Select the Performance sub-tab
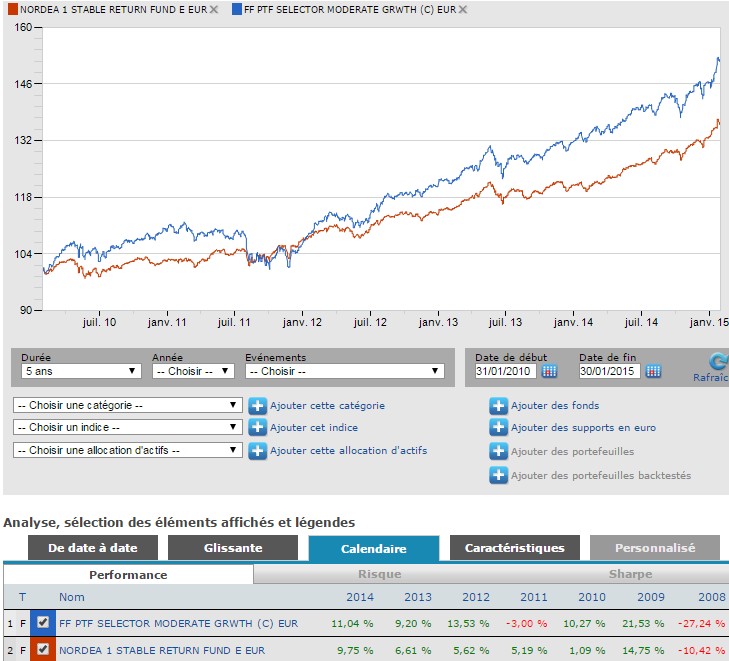The width and height of the screenshot is (729, 661). tap(128, 575)
